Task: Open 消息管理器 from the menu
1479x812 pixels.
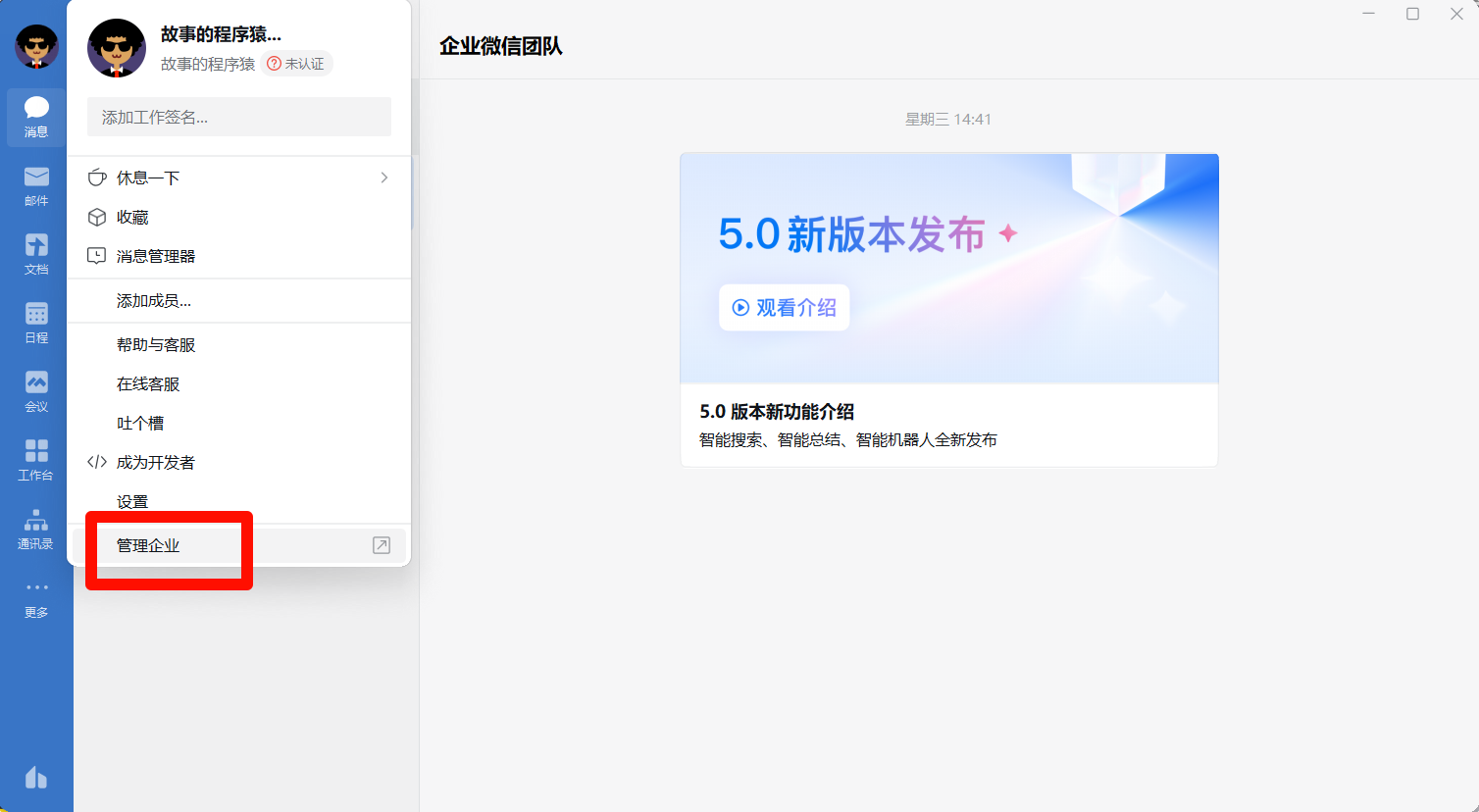Action: tap(155, 256)
